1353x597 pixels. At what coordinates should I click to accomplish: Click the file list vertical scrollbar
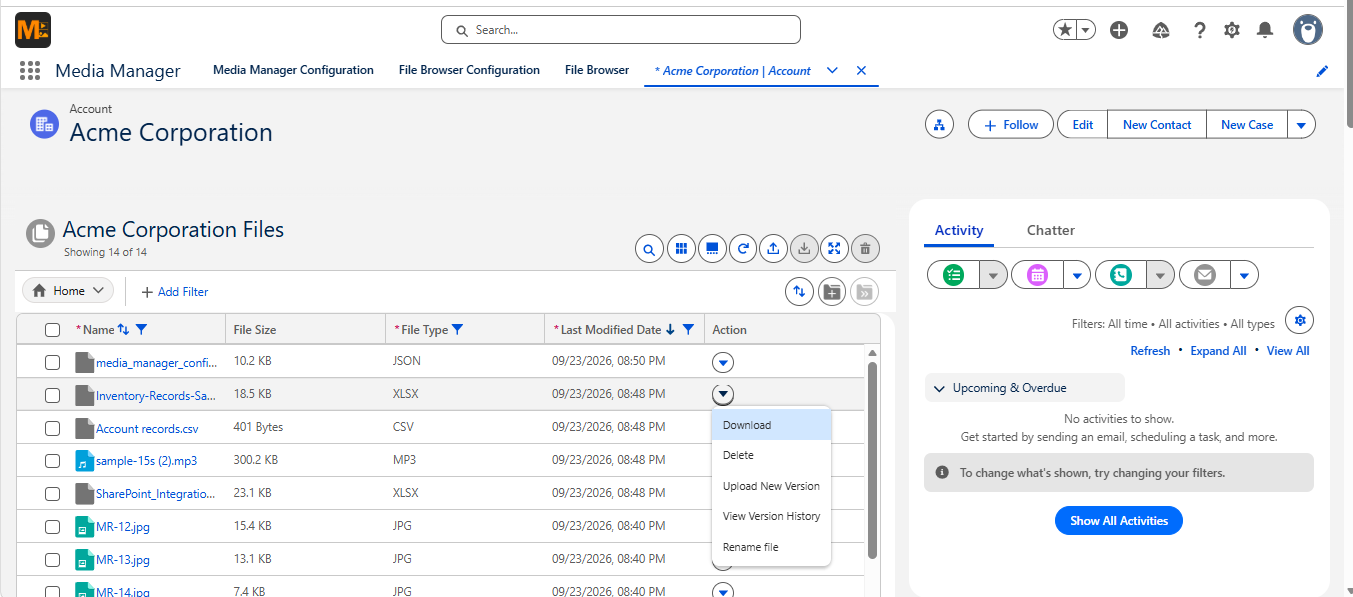(x=873, y=460)
